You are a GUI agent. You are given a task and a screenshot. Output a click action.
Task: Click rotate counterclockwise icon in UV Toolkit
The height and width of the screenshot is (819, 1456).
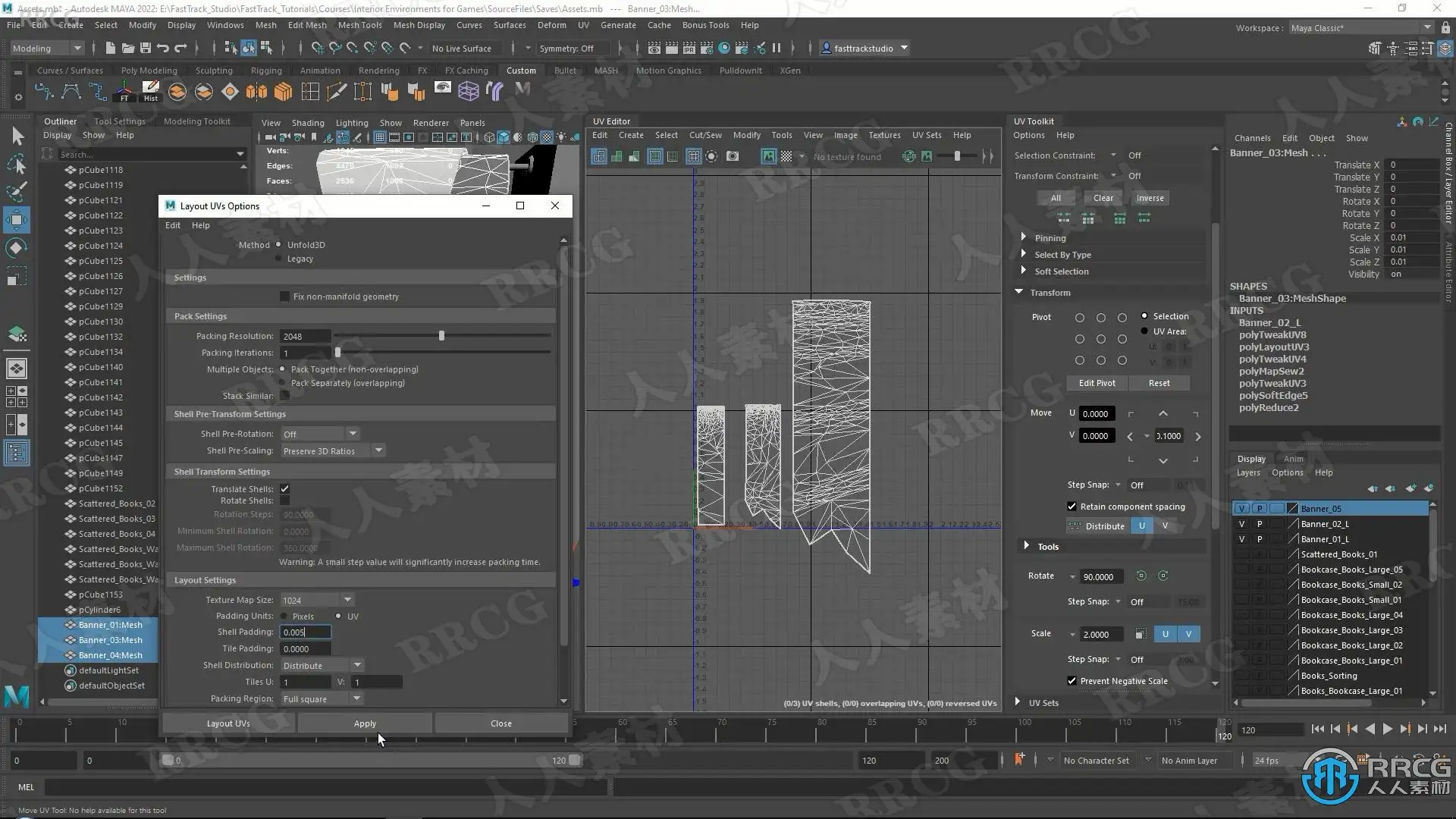point(1141,576)
